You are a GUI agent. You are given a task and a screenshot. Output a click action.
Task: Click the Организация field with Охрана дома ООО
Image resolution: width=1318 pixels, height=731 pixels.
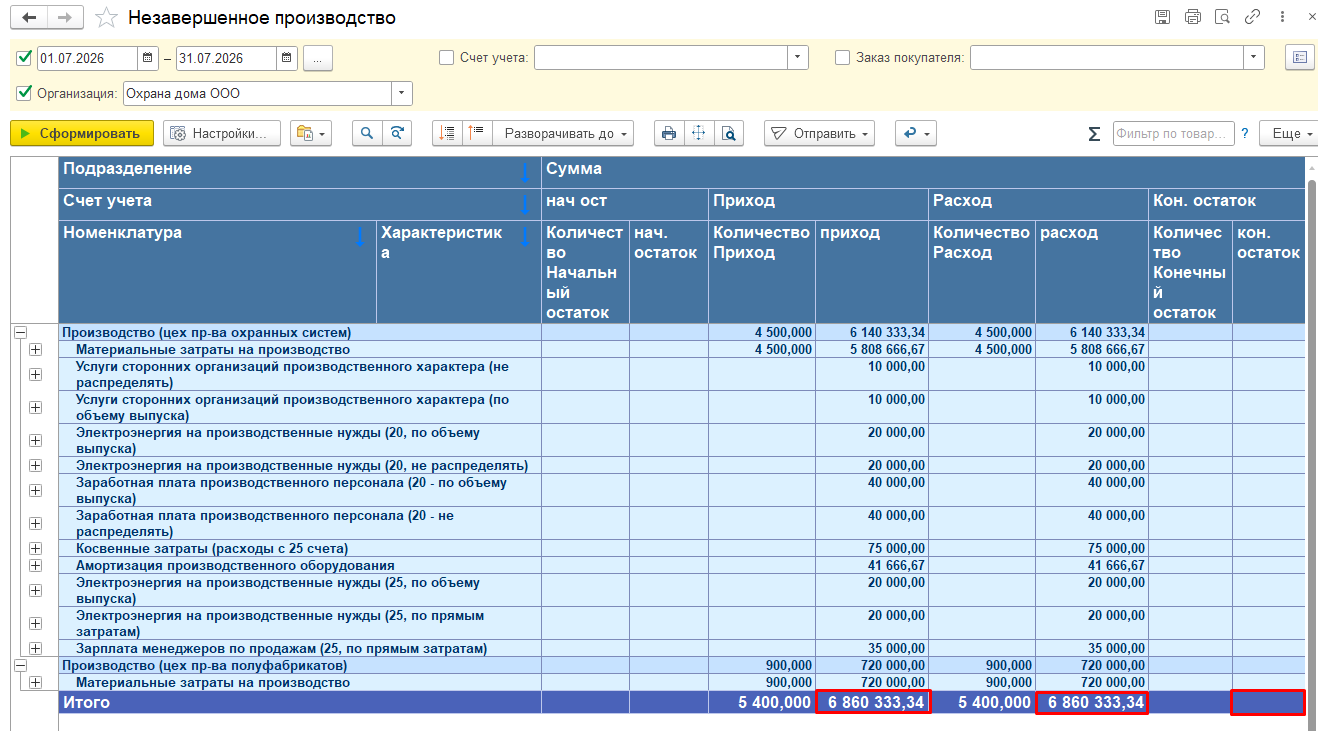257,94
